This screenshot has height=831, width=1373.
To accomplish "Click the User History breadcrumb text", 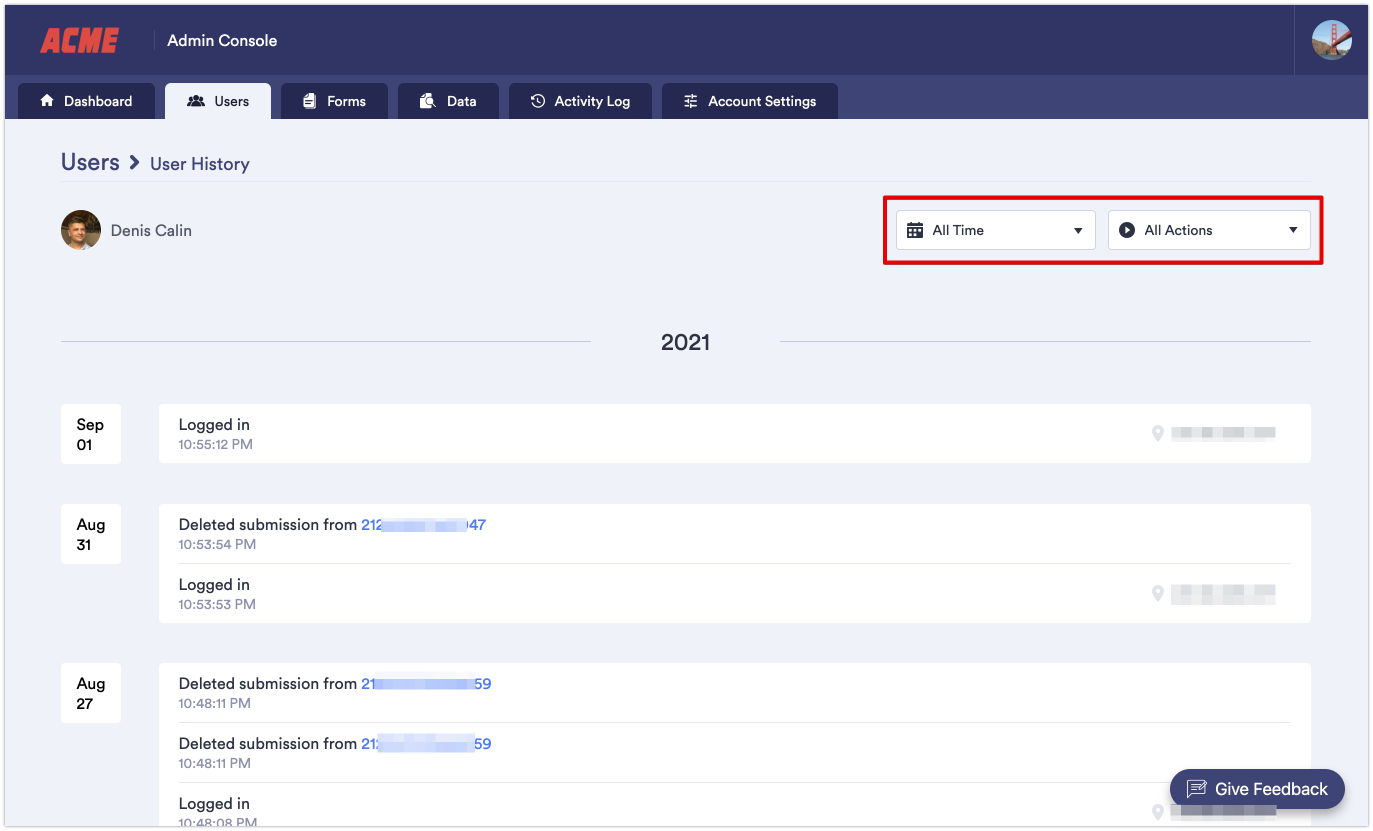I will pos(200,164).
